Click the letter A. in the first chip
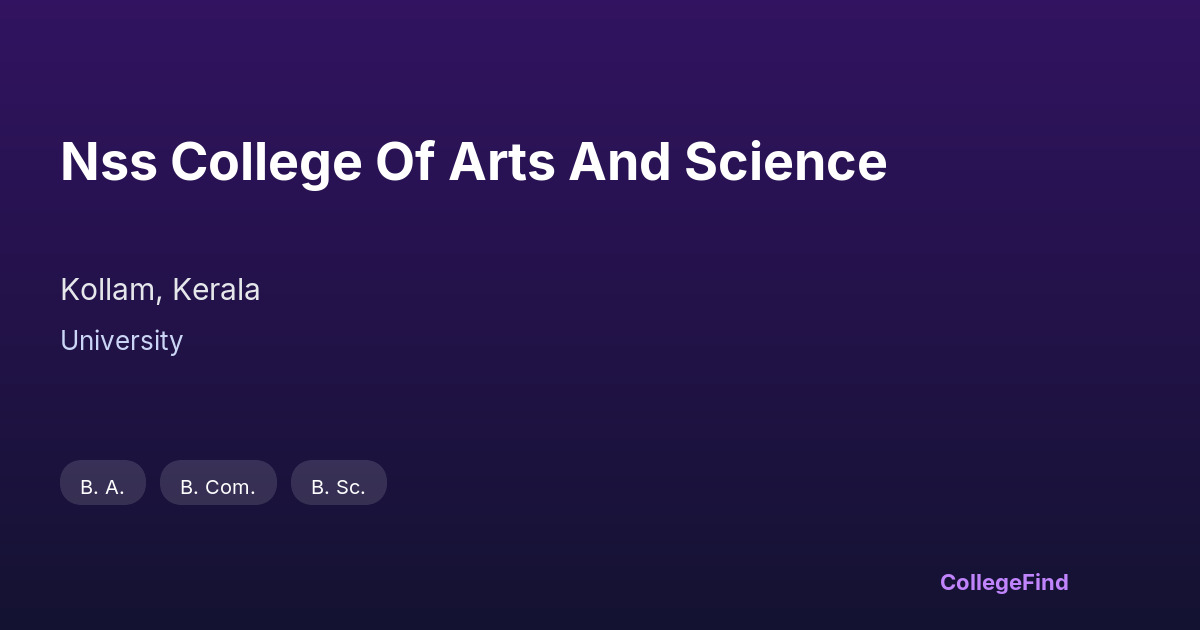The width and height of the screenshot is (1200, 630). 114,488
